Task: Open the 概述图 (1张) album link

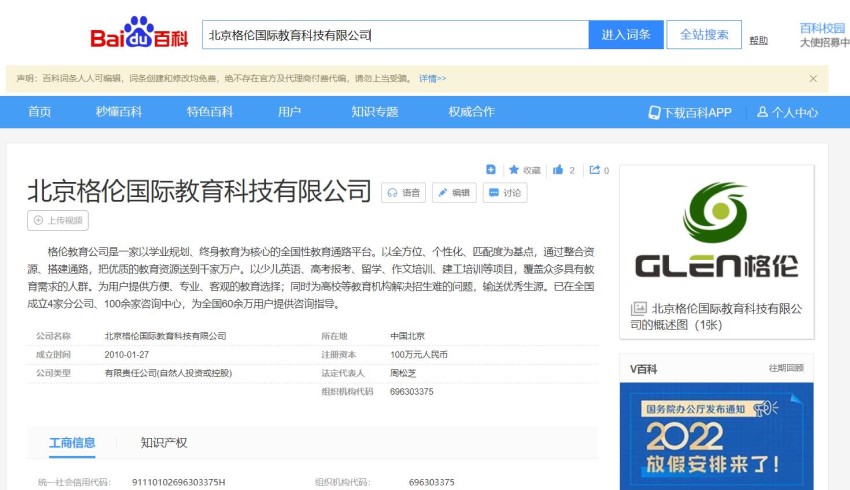Action: click(716, 317)
